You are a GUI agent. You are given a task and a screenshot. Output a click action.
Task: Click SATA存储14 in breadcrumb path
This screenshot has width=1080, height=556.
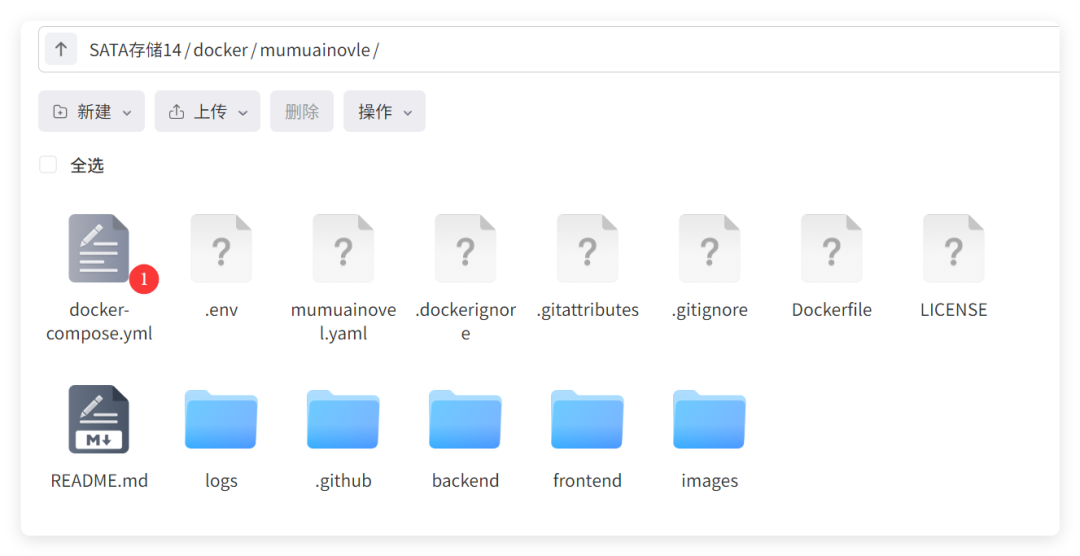coord(135,50)
